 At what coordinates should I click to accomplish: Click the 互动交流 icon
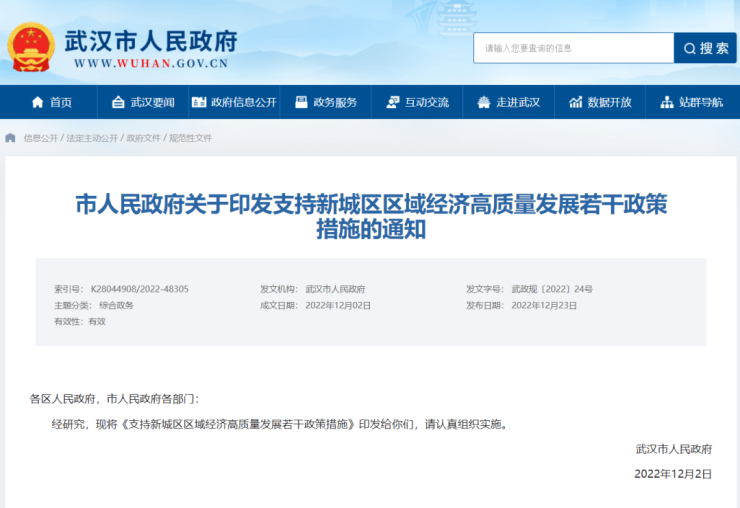pyautogui.click(x=392, y=102)
